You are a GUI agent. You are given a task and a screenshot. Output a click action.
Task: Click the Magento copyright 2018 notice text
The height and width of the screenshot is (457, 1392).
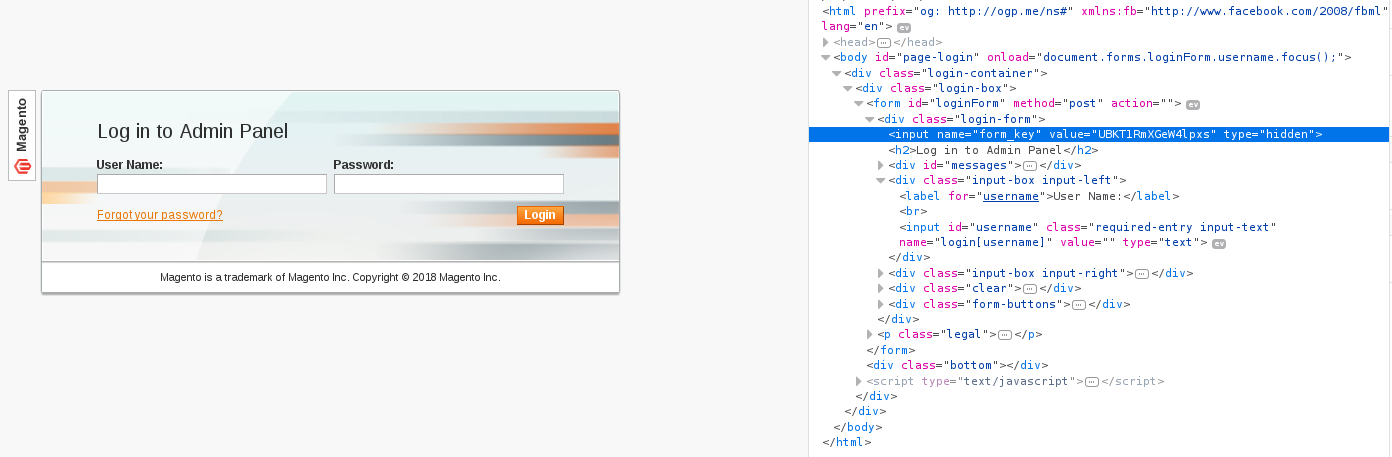pyautogui.click(x=330, y=277)
